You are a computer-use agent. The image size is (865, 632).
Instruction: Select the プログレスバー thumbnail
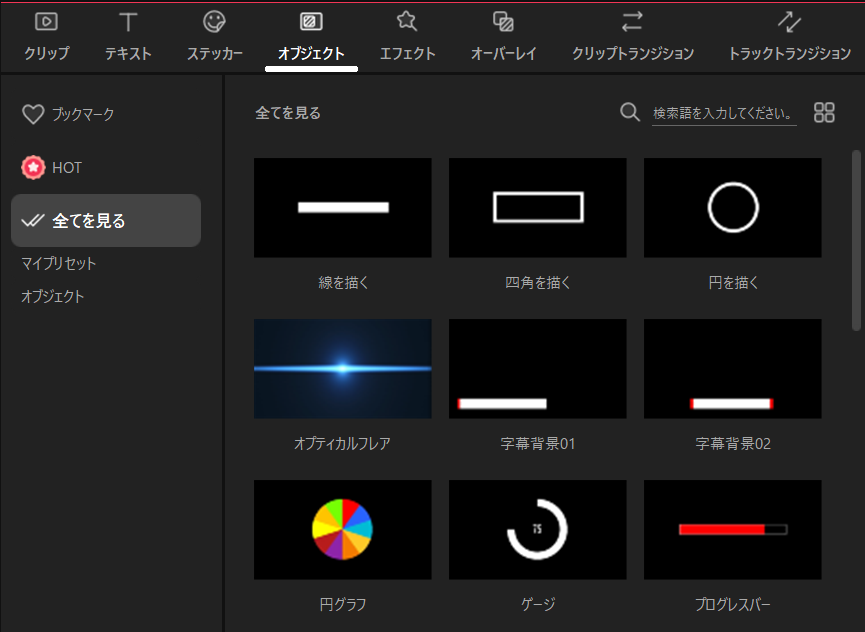coord(732,529)
